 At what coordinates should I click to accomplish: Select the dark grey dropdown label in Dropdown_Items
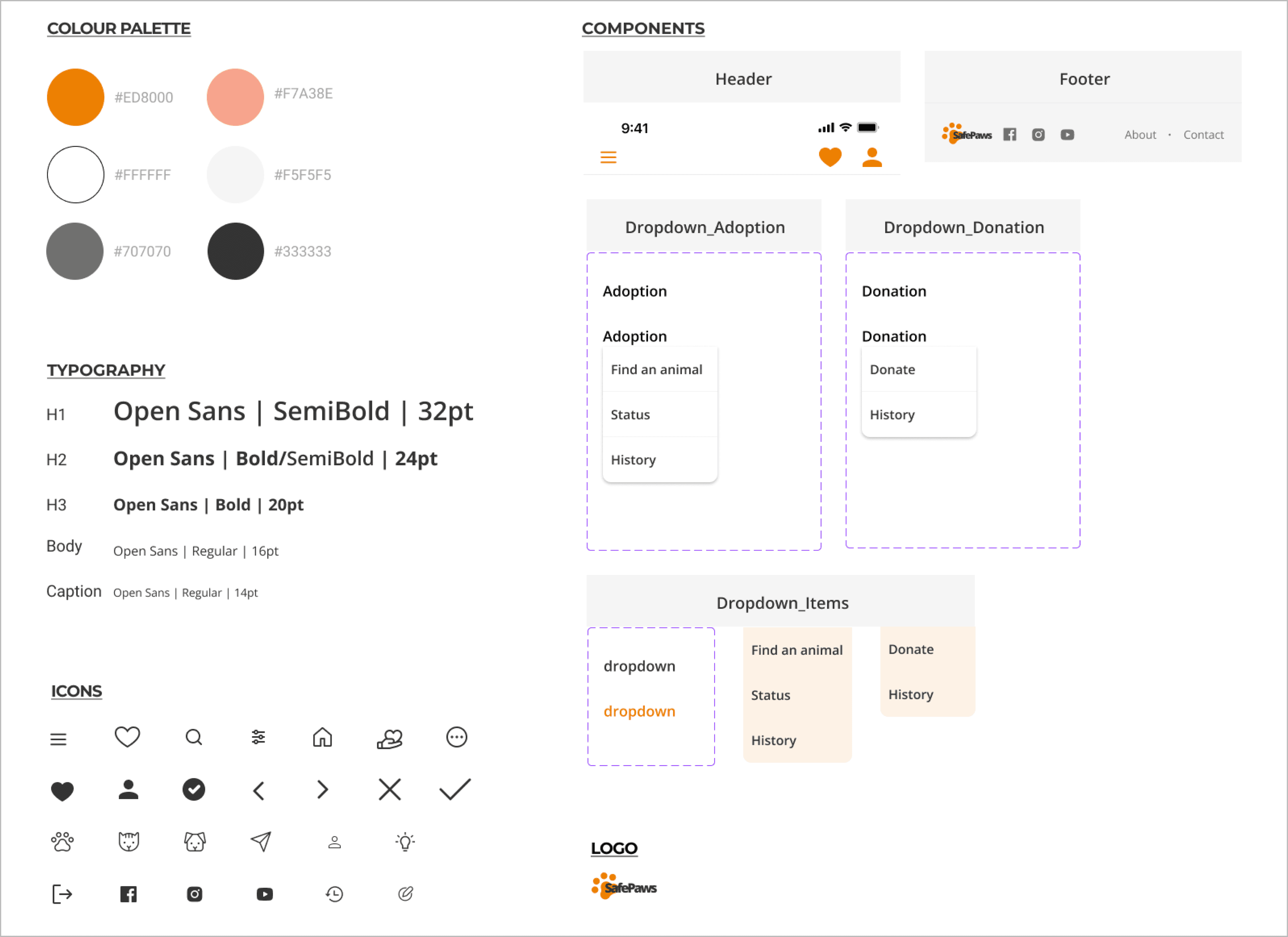coord(639,666)
